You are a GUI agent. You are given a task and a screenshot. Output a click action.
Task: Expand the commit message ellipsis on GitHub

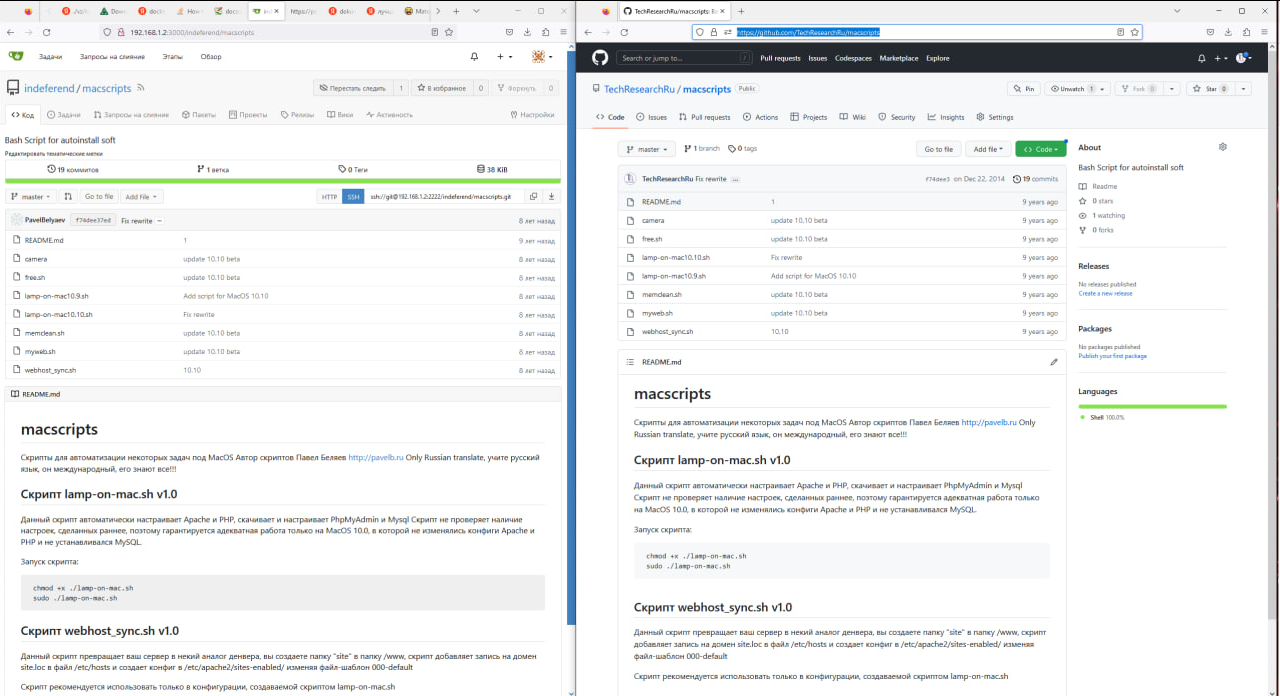(x=735, y=179)
